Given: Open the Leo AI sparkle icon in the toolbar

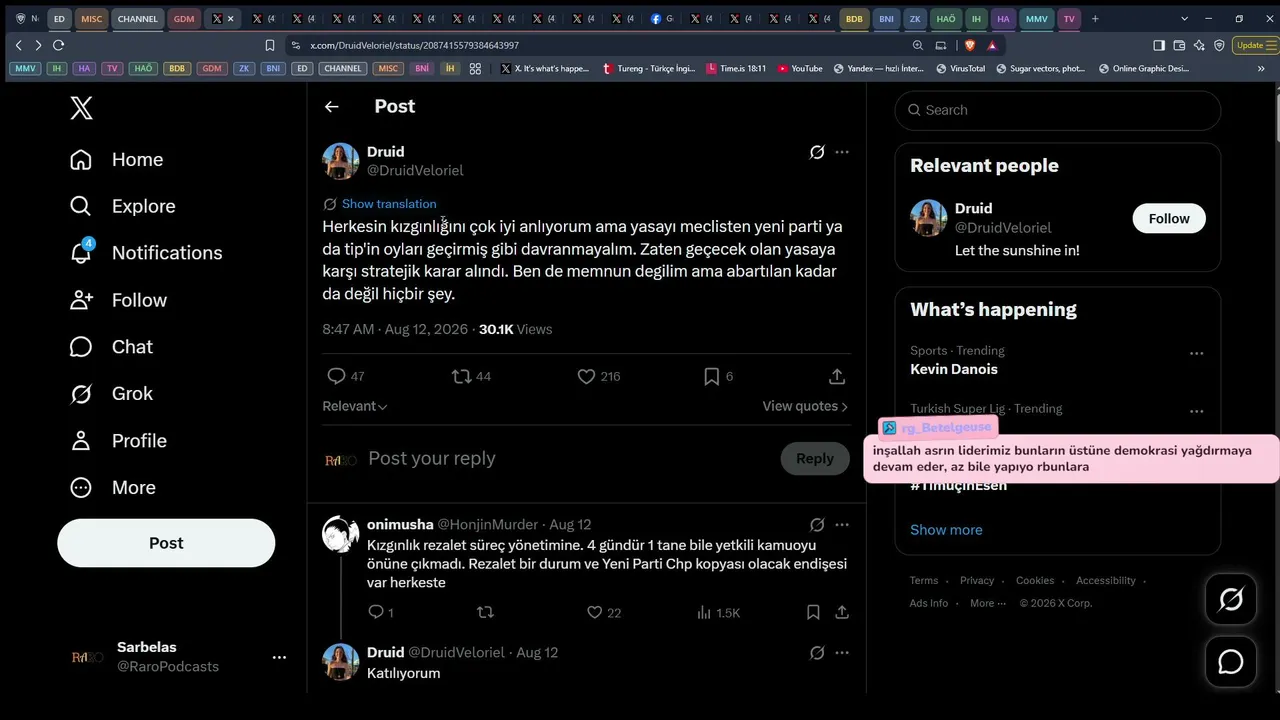Looking at the screenshot, I should point(1199,45).
